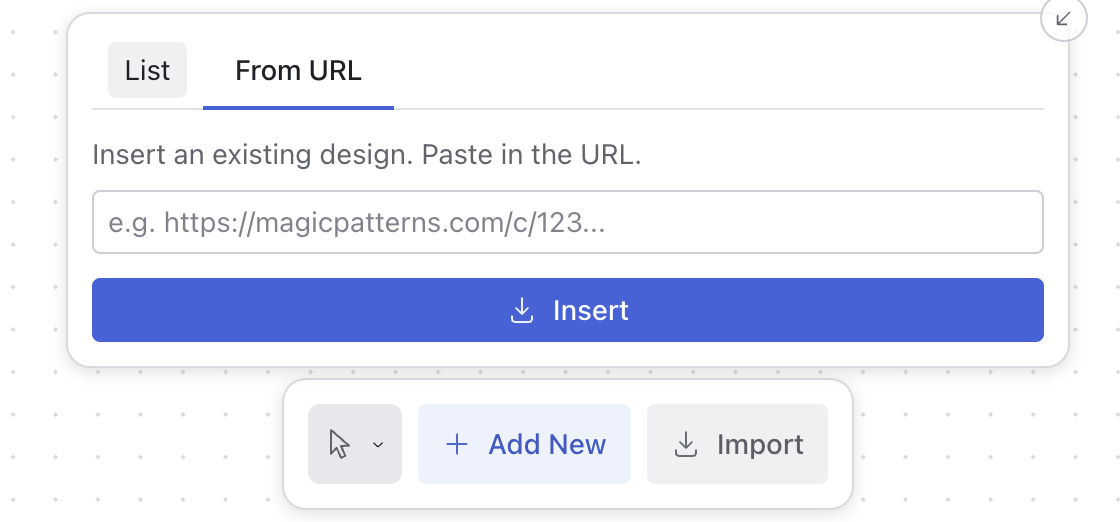Click the 'Insert an existing design' helper text

click(x=366, y=155)
